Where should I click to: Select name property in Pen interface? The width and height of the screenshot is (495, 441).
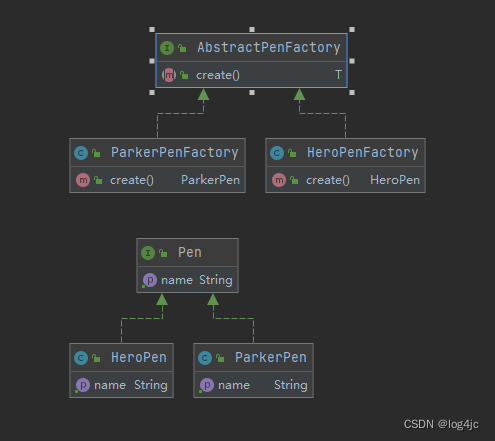[x=177, y=280]
